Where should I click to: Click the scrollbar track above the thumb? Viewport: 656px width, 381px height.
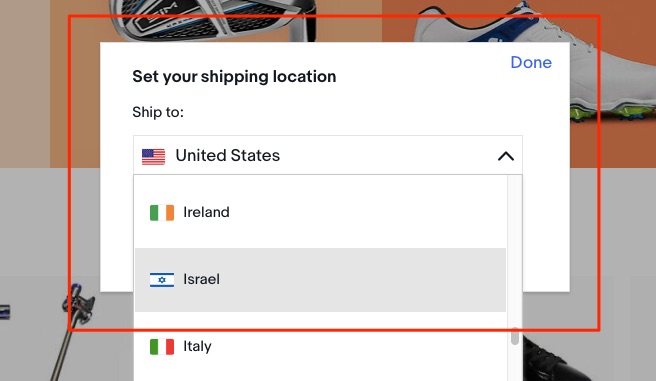click(x=515, y=251)
